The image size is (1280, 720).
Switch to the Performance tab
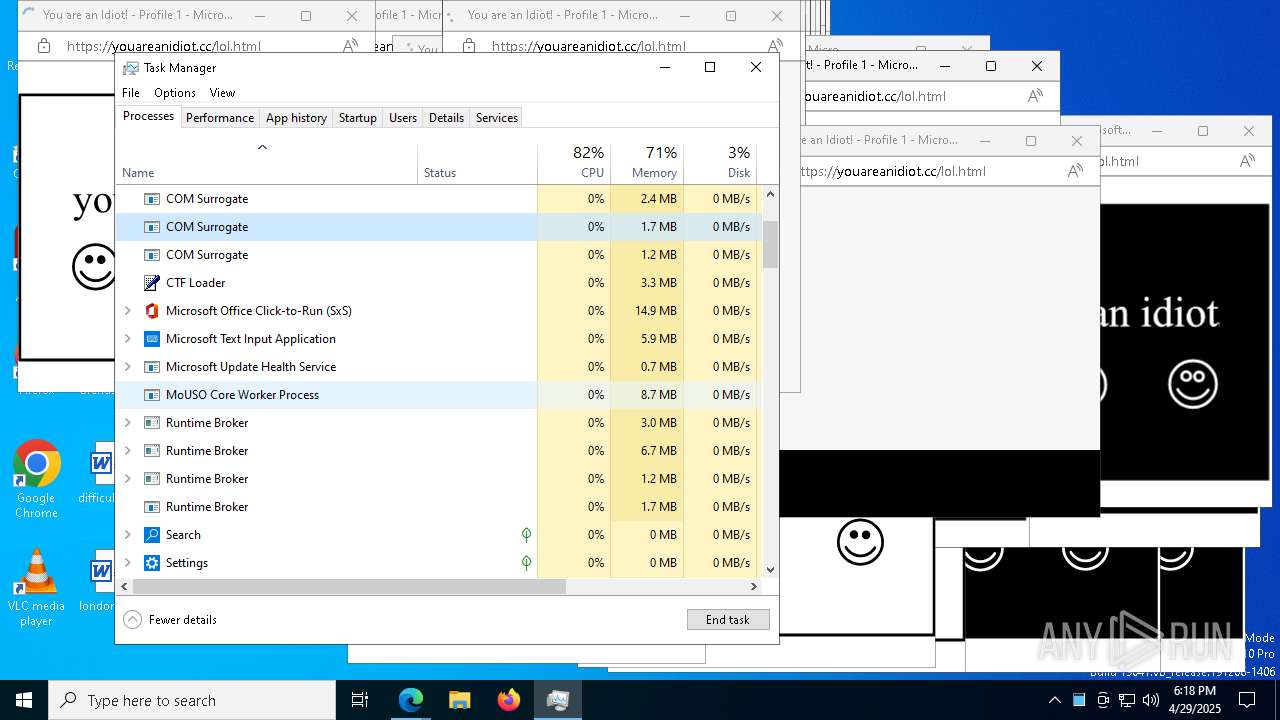click(220, 118)
